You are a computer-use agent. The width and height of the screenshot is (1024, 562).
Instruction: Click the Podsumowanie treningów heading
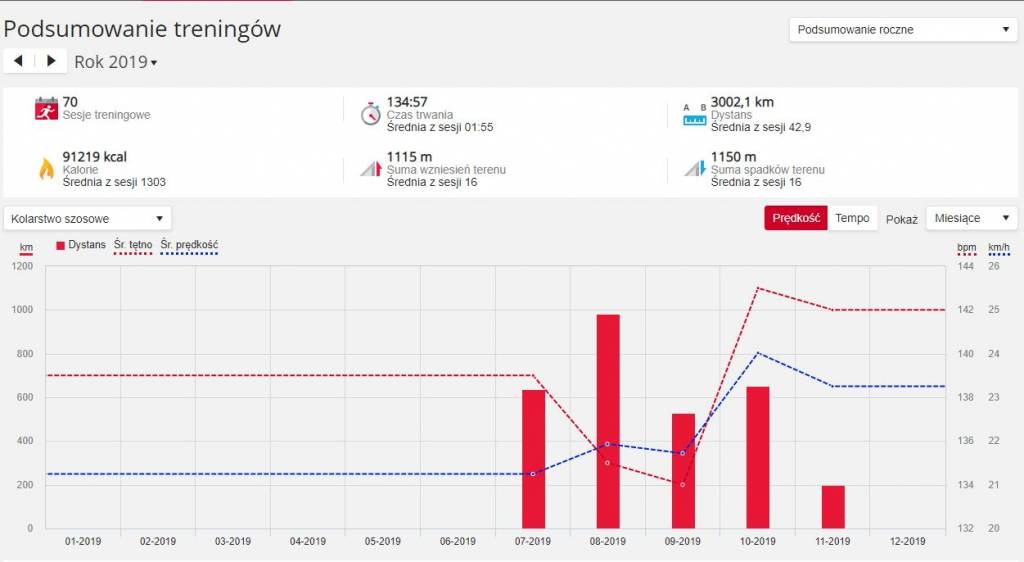(142, 29)
